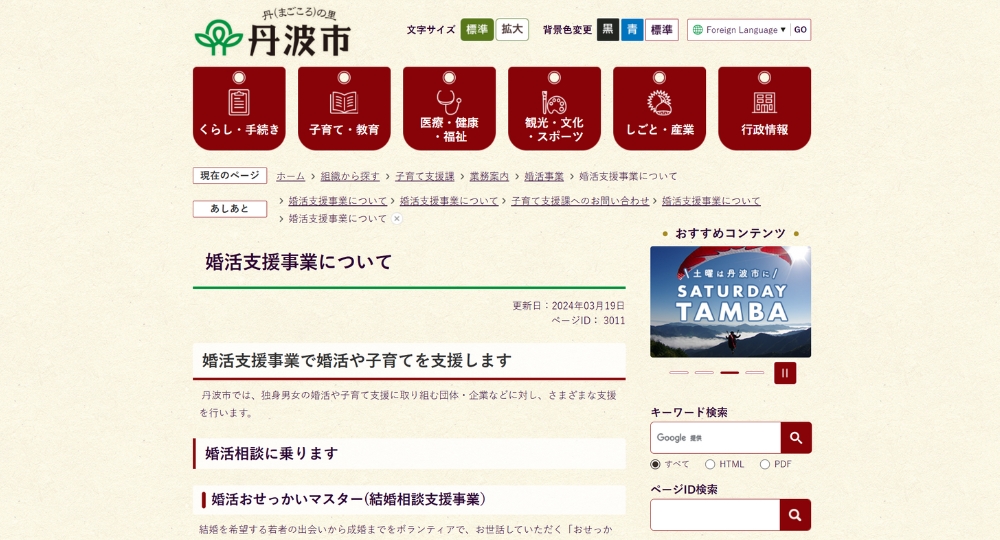Viewport: 1000px width, 540px height.
Task: Open 婚活事業 breadcrumb link
Action: (x=544, y=176)
